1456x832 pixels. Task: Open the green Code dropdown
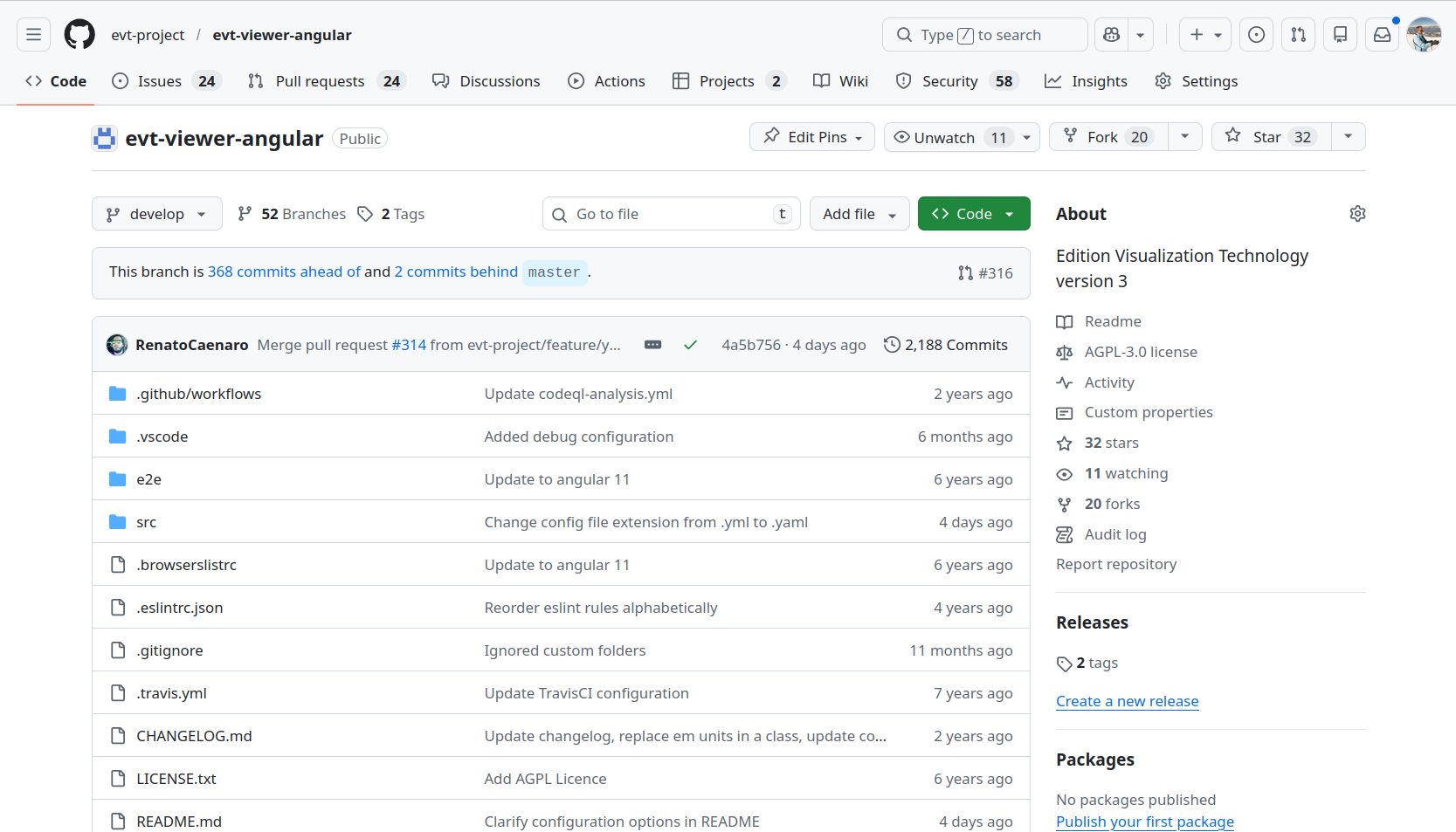click(x=973, y=213)
